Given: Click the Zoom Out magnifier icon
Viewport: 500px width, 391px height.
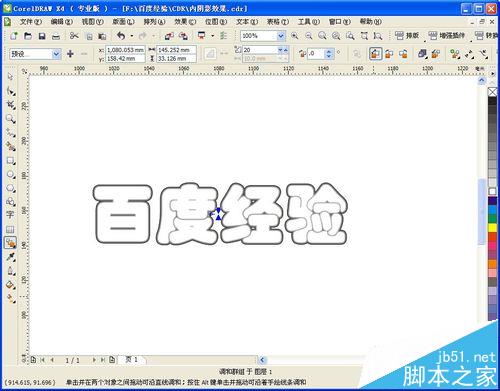Looking at the screenshot, I should click(x=309, y=36).
